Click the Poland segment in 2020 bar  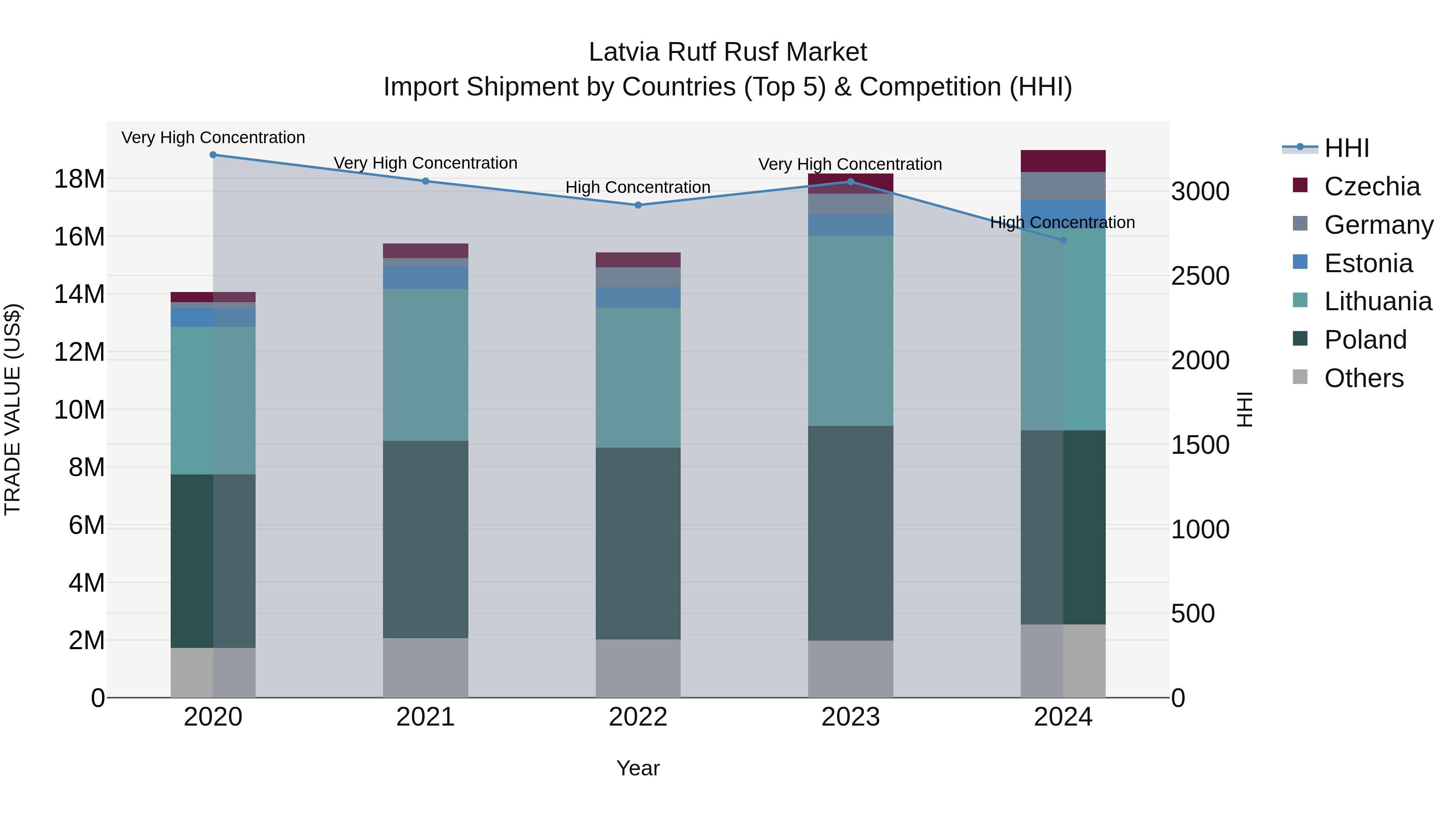pos(213,561)
